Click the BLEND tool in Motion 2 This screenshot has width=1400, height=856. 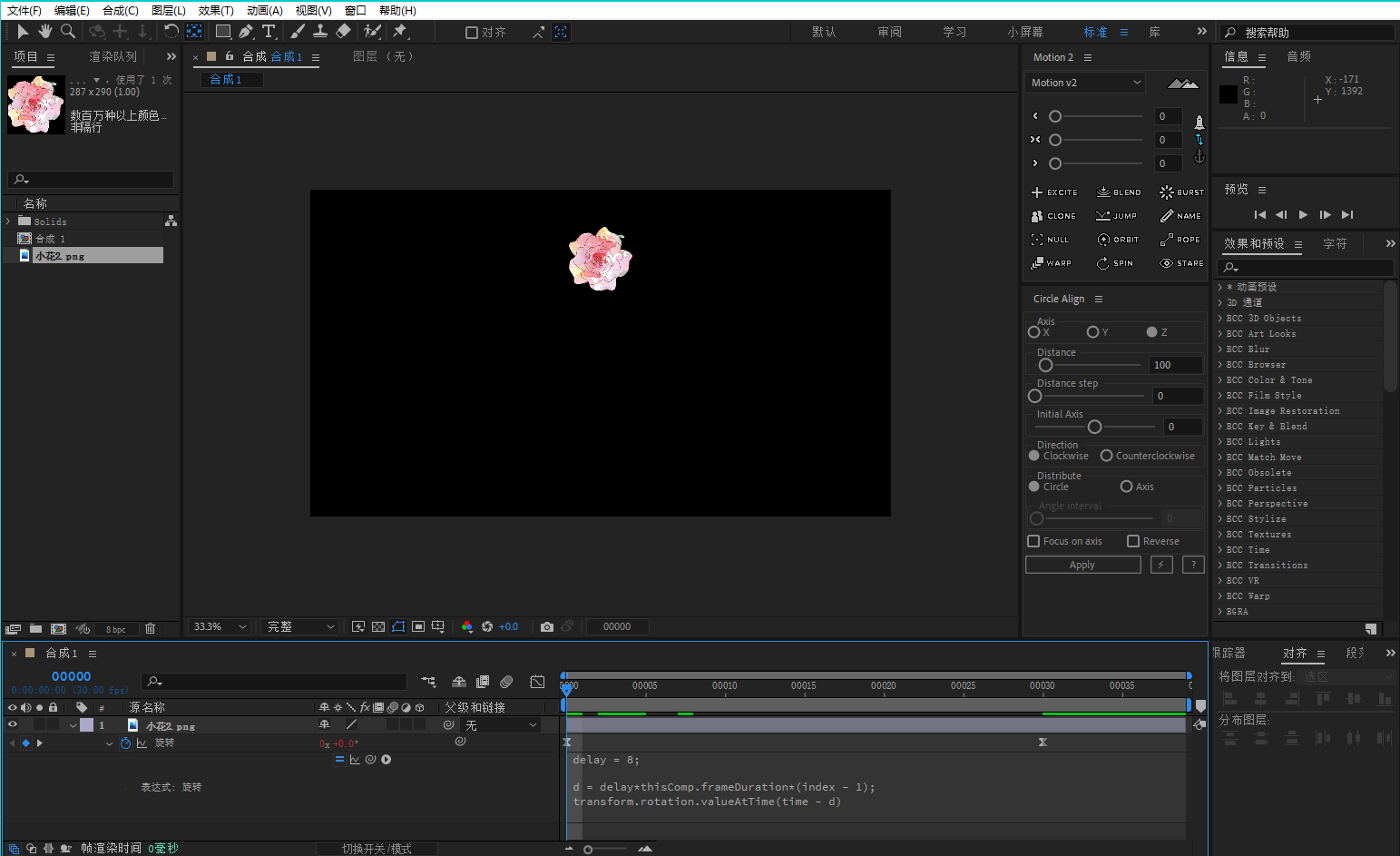pos(1119,192)
